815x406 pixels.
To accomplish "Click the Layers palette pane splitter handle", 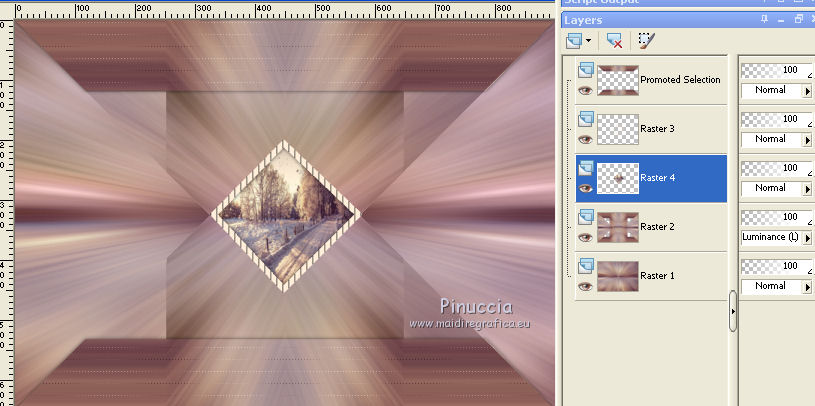I will 733,311.
